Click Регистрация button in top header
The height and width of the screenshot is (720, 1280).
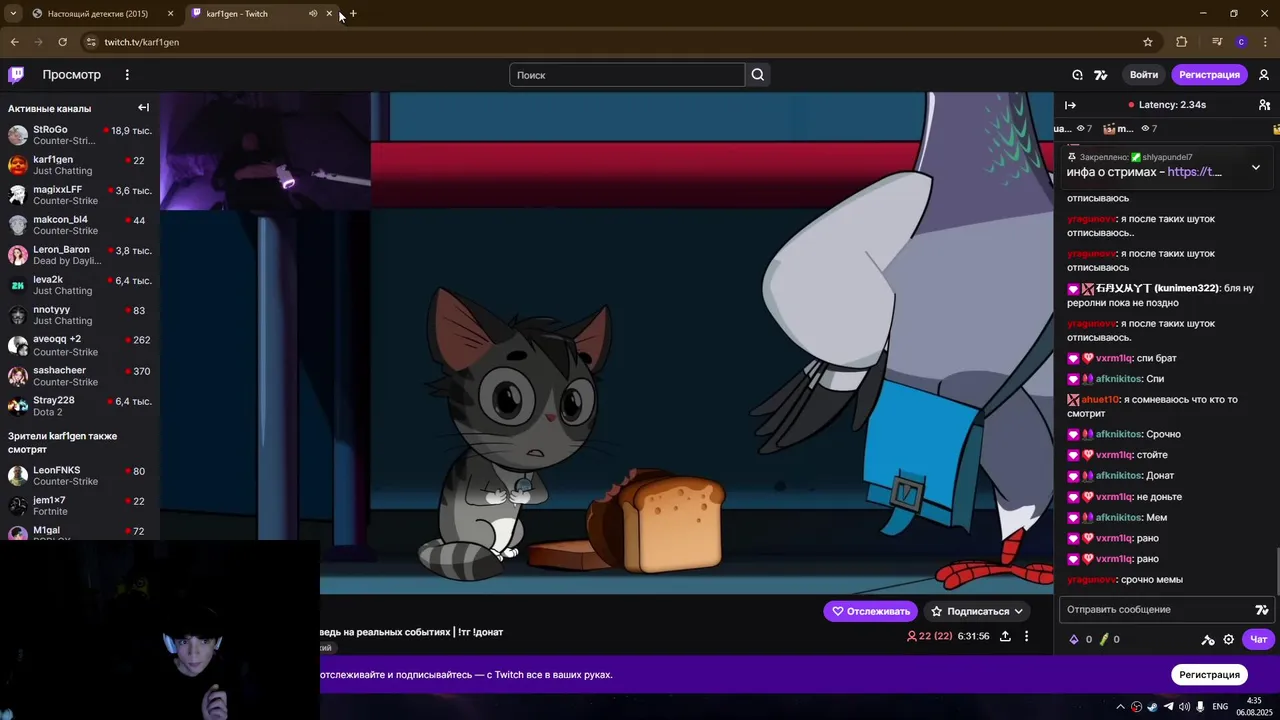1209,75
